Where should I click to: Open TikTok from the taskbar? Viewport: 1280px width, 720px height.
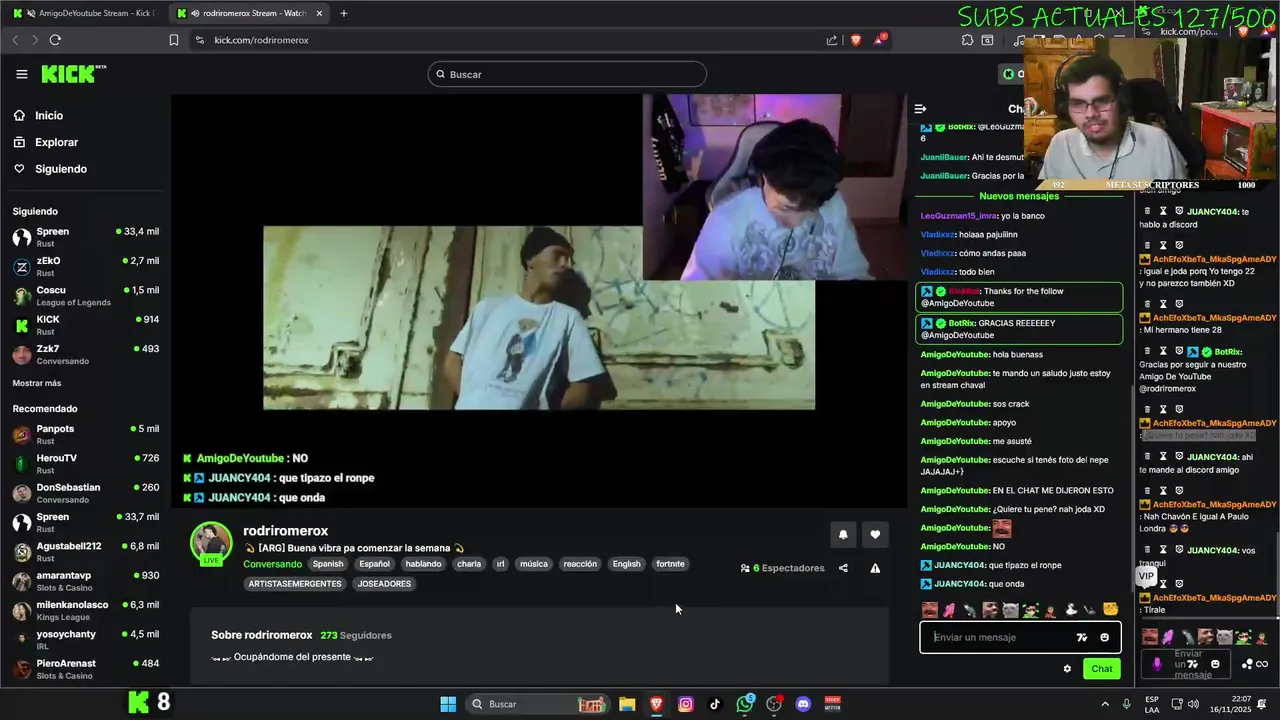(715, 704)
